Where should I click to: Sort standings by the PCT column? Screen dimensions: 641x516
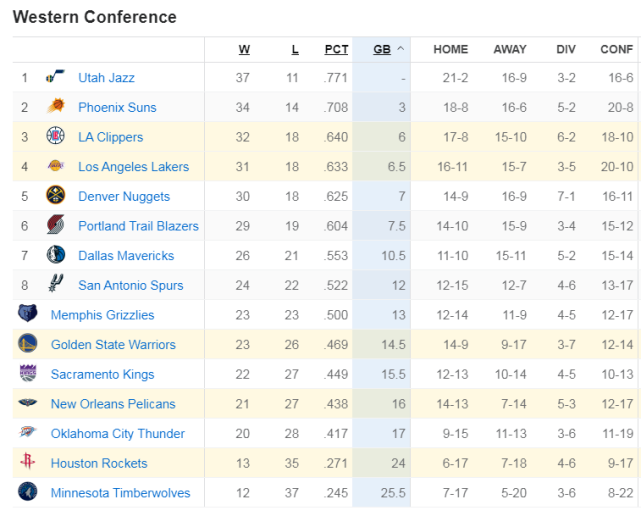pos(336,49)
